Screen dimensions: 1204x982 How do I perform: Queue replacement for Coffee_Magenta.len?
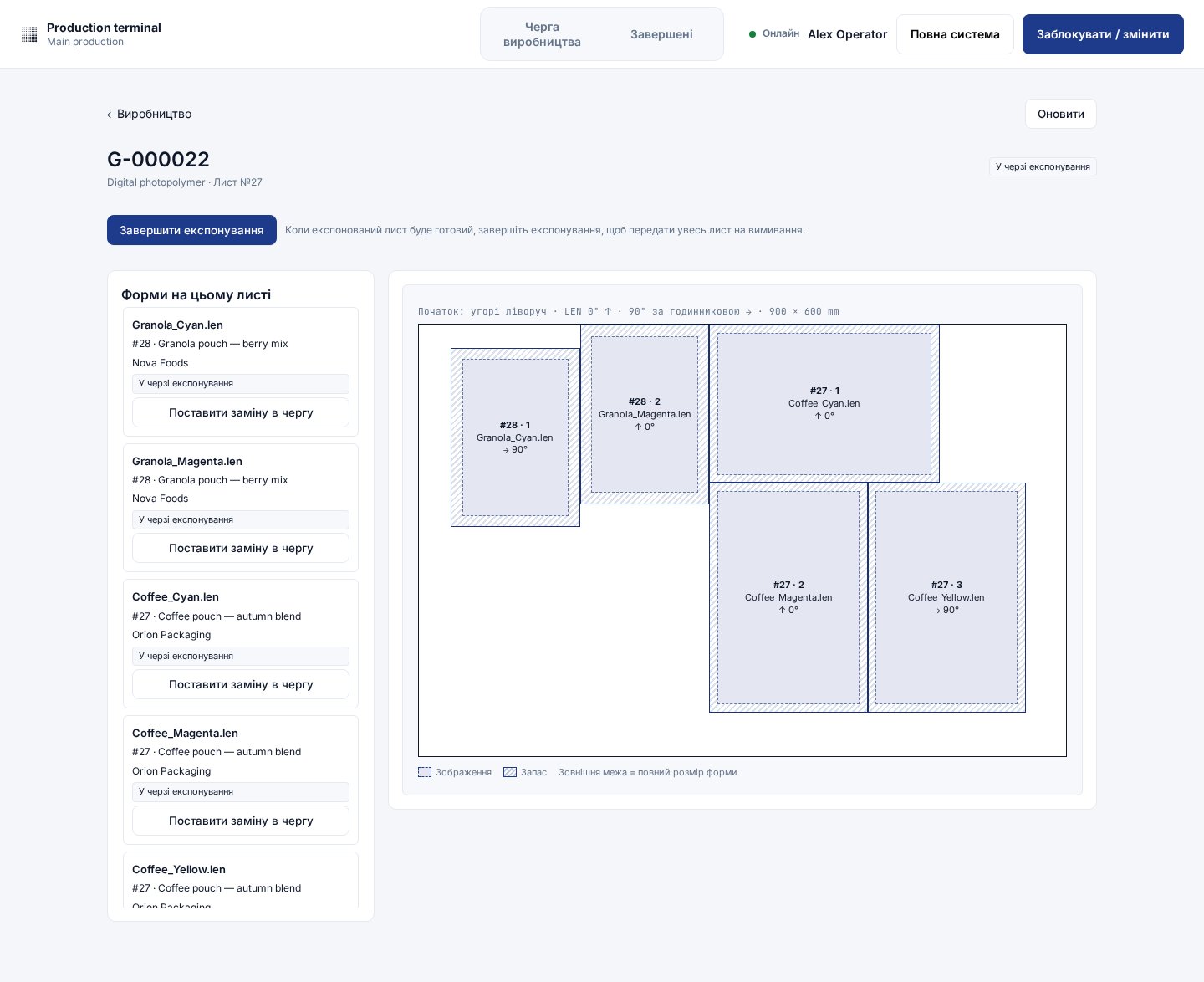tap(241, 821)
